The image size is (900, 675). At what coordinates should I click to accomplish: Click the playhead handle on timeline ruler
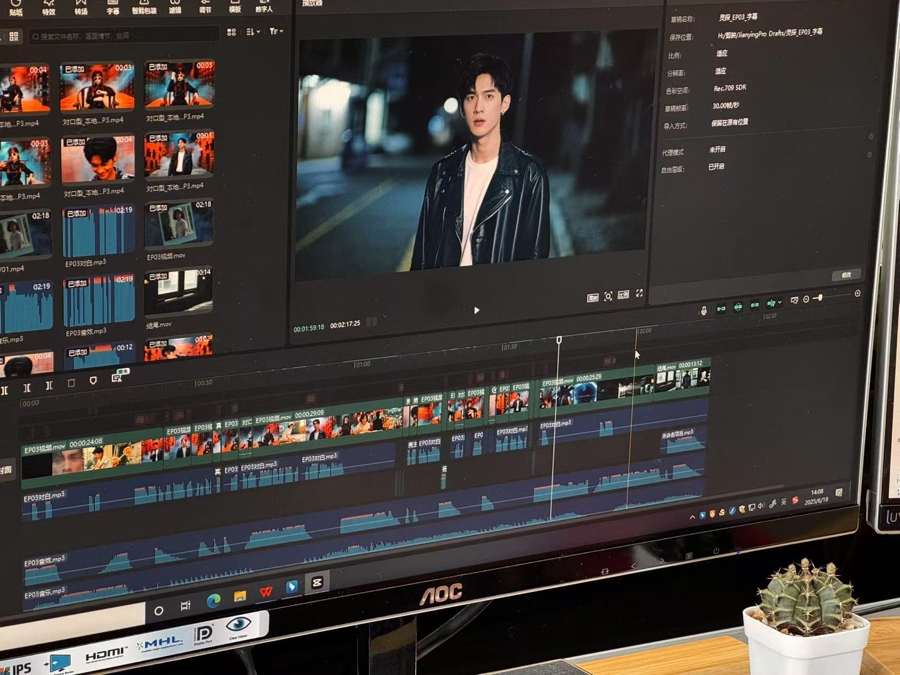coord(559,340)
